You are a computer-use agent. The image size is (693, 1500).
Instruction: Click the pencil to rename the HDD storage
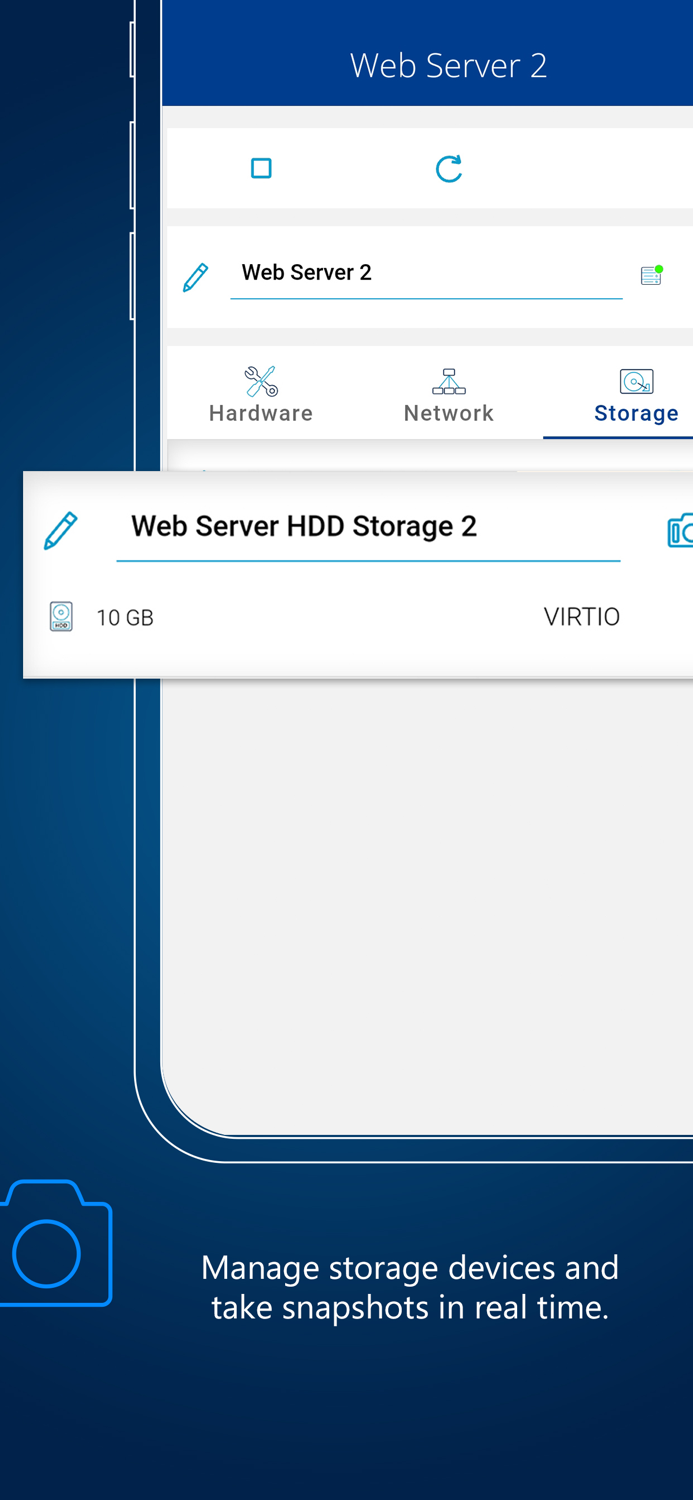click(60, 530)
